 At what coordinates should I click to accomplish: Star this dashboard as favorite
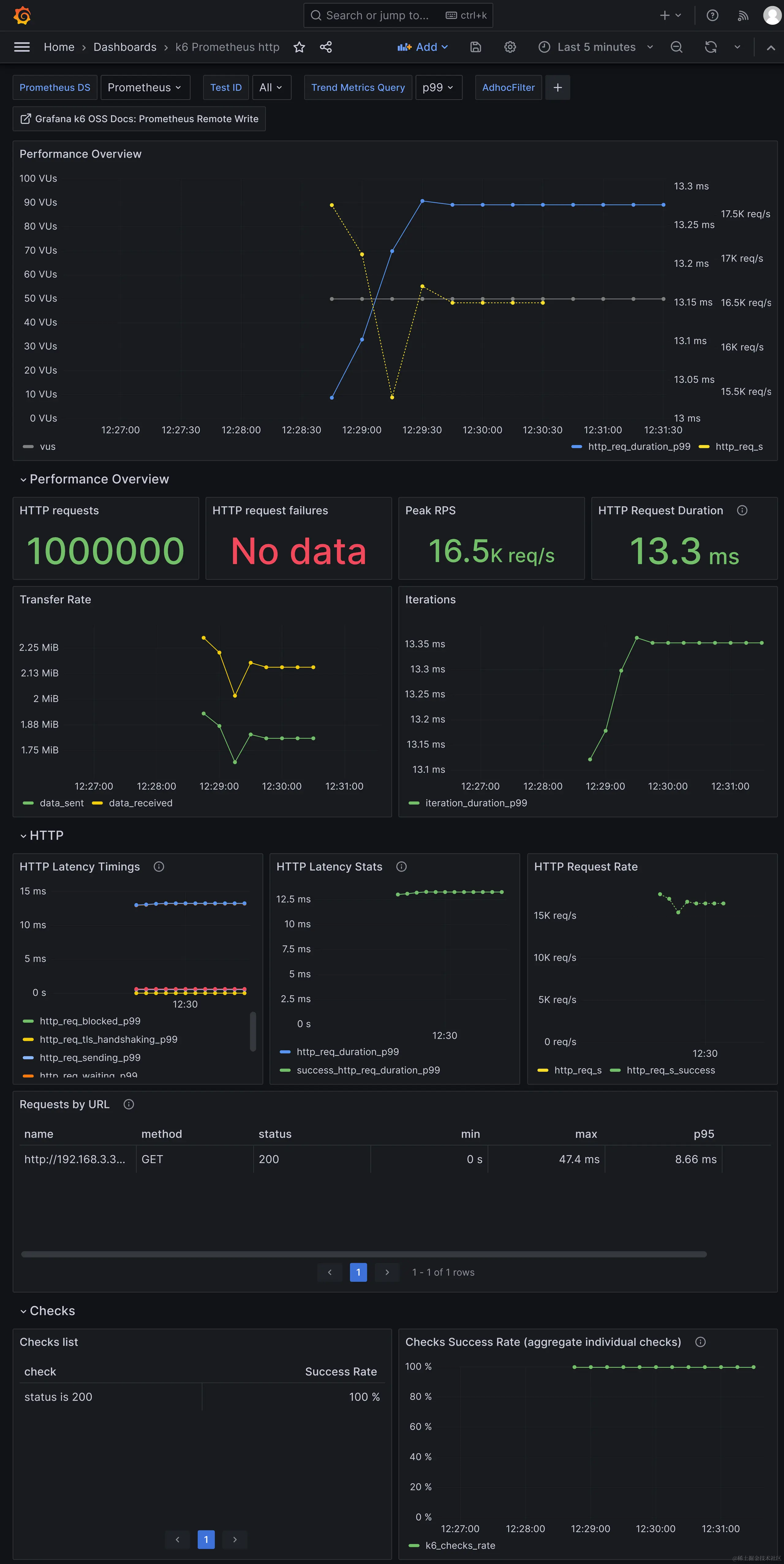pyautogui.click(x=299, y=47)
